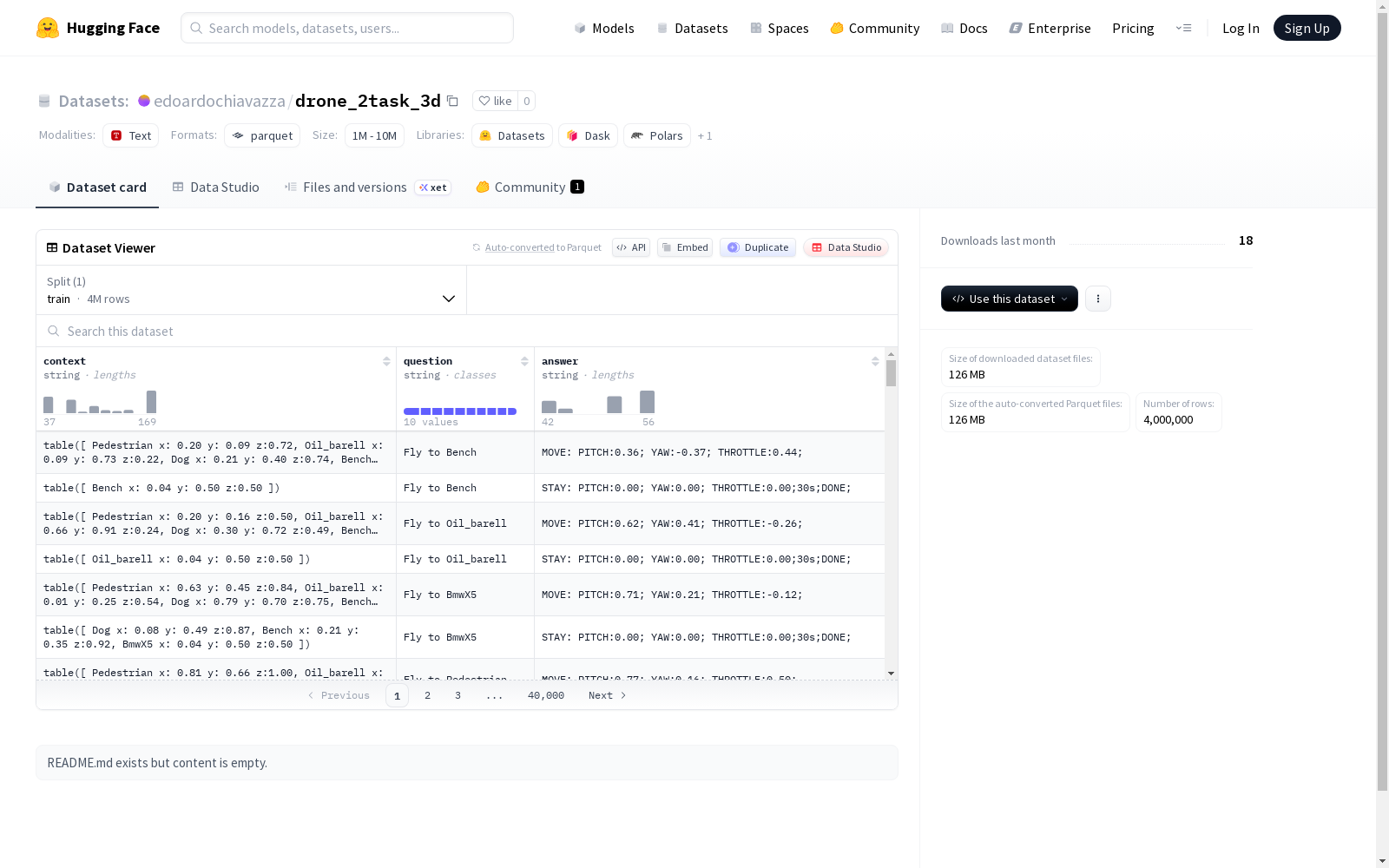This screenshot has height=868, width=1389.
Task: Select the 1M - 10M size tag
Action: (374, 135)
